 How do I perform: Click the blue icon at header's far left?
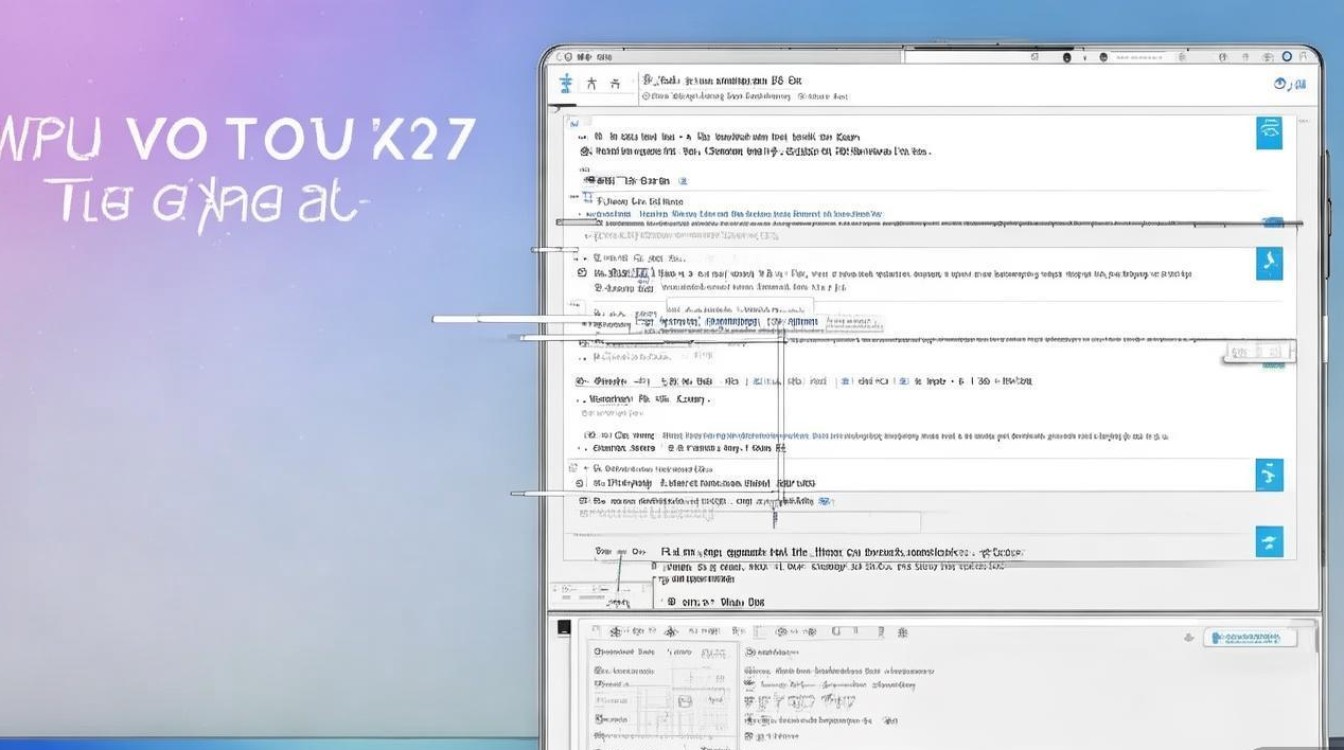click(567, 83)
